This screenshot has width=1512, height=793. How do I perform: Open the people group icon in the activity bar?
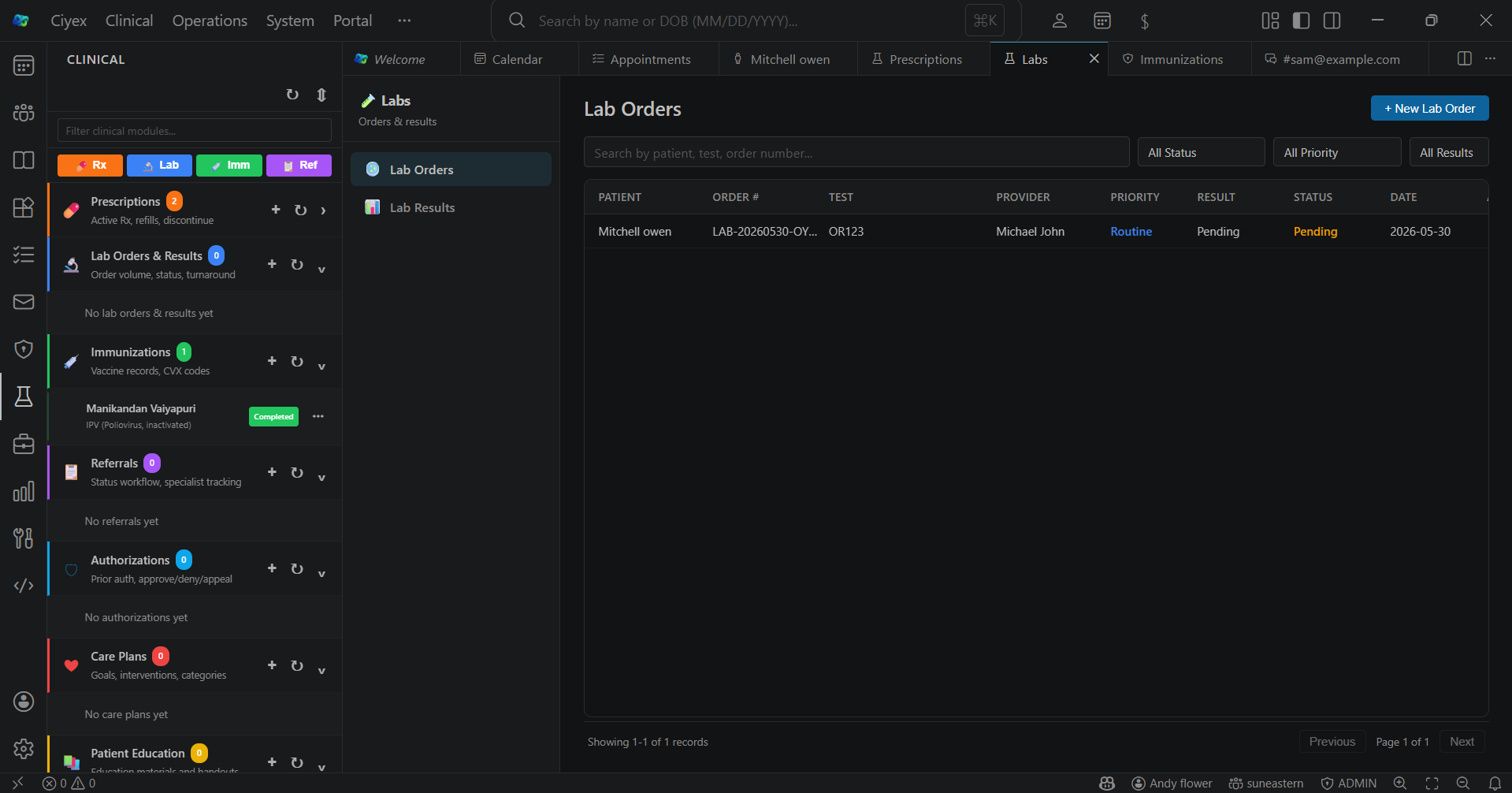click(x=24, y=113)
